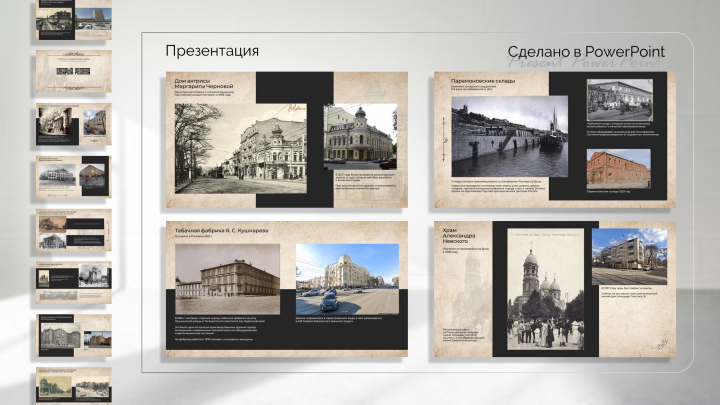Select the title text Табачная фабрика
Image resolution: width=720 pixels, height=405 pixels.
(198, 231)
